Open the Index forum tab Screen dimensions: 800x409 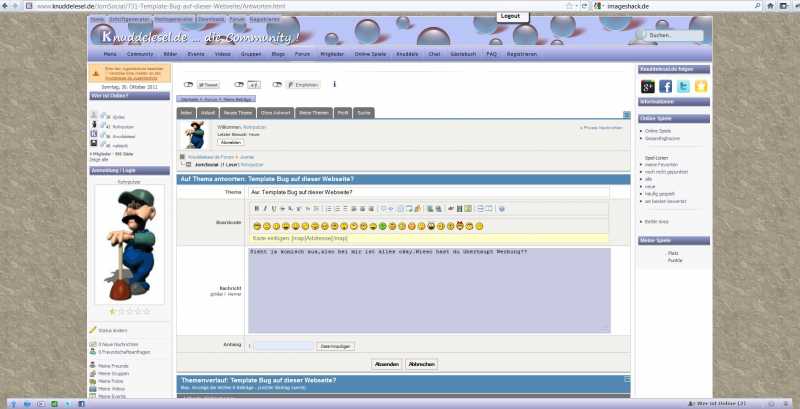click(186, 113)
